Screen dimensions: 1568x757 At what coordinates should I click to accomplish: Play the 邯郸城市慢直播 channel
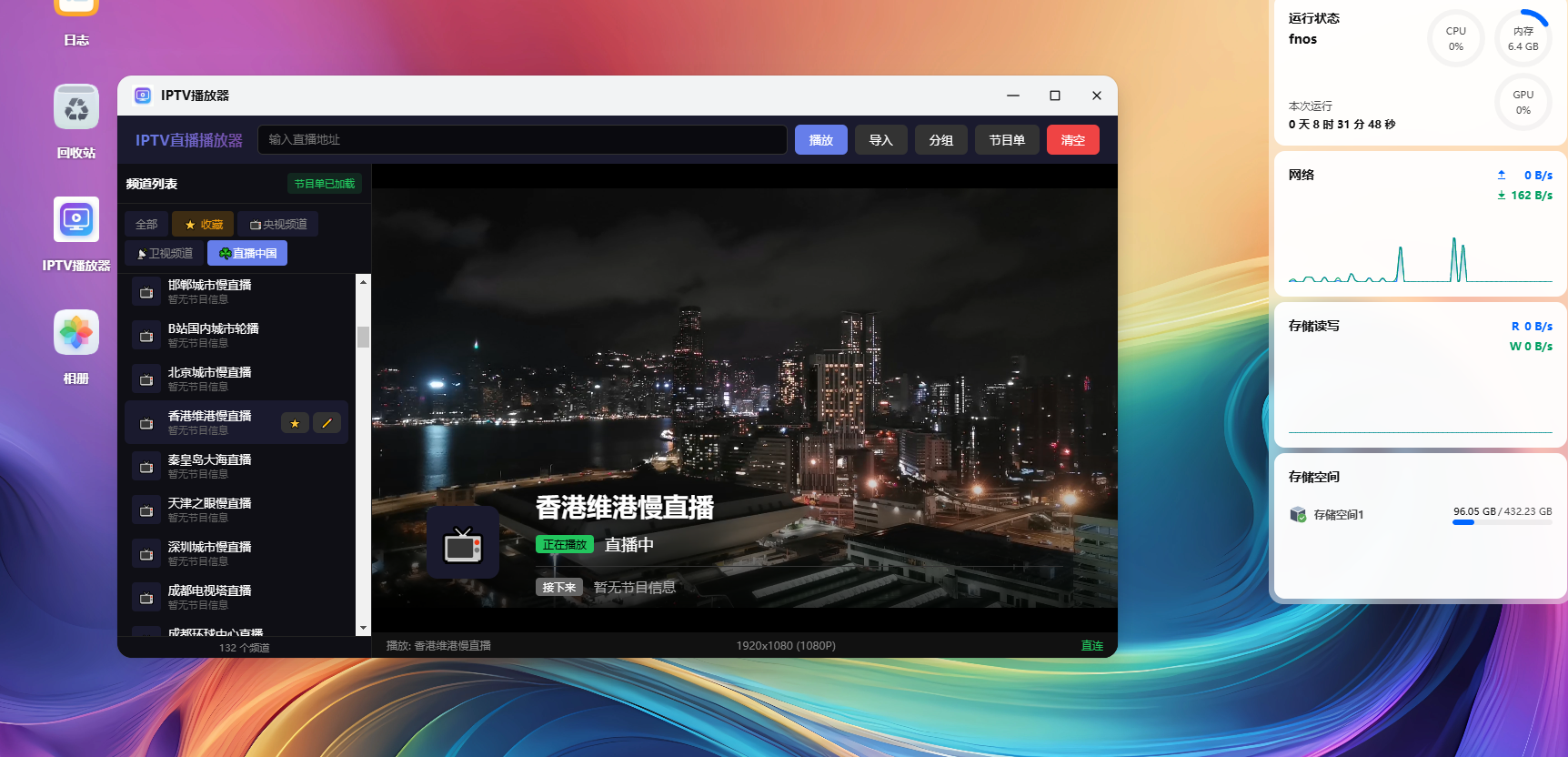tap(209, 285)
